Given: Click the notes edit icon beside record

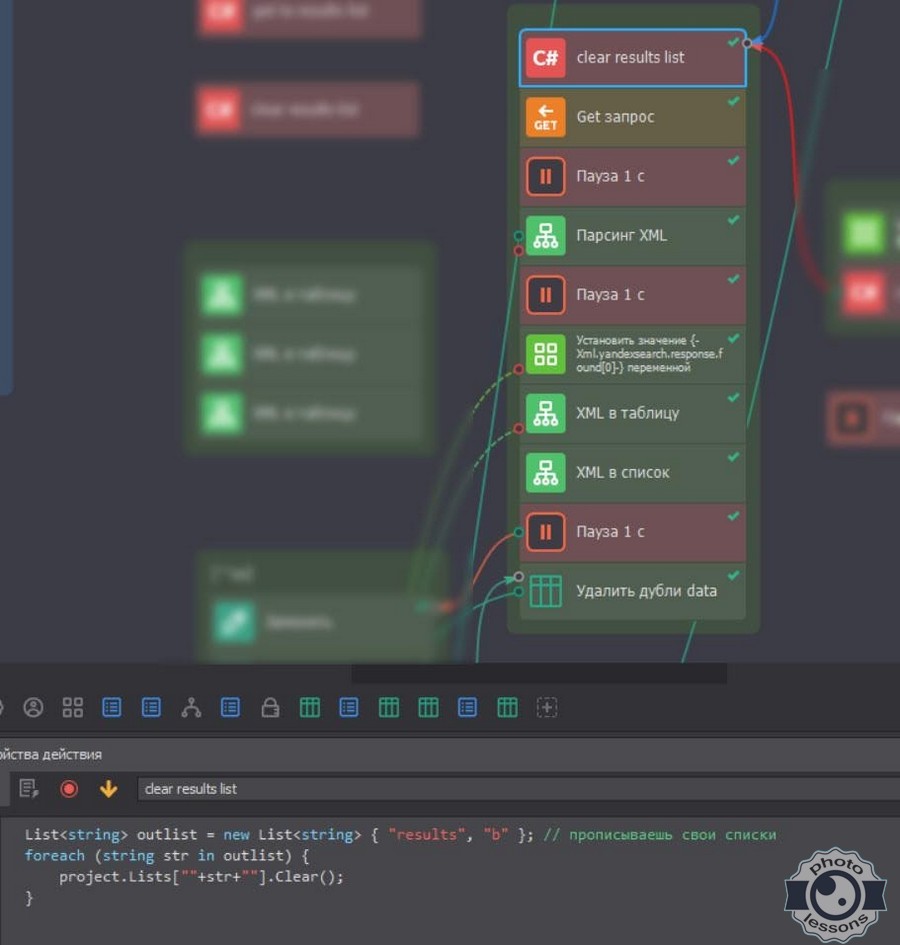Looking at the screenshot, I should pyautogui.click(x=29, y=789).
